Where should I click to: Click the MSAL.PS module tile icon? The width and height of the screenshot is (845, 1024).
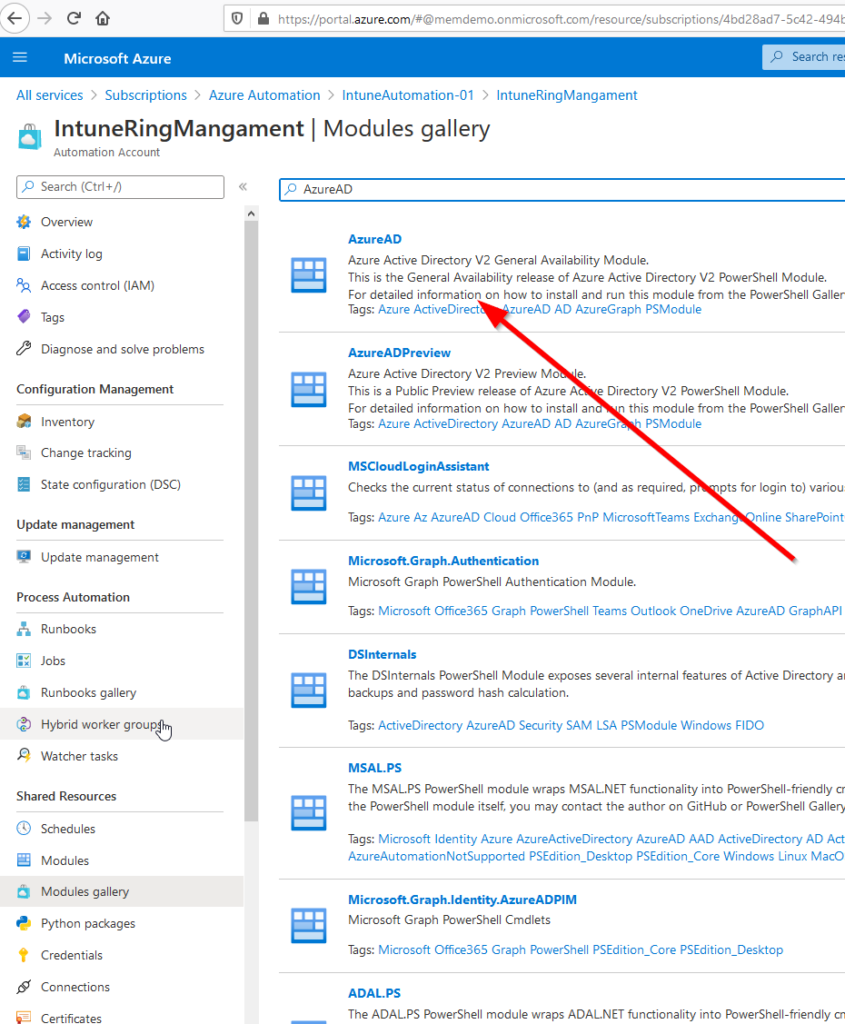click(308, 812)
